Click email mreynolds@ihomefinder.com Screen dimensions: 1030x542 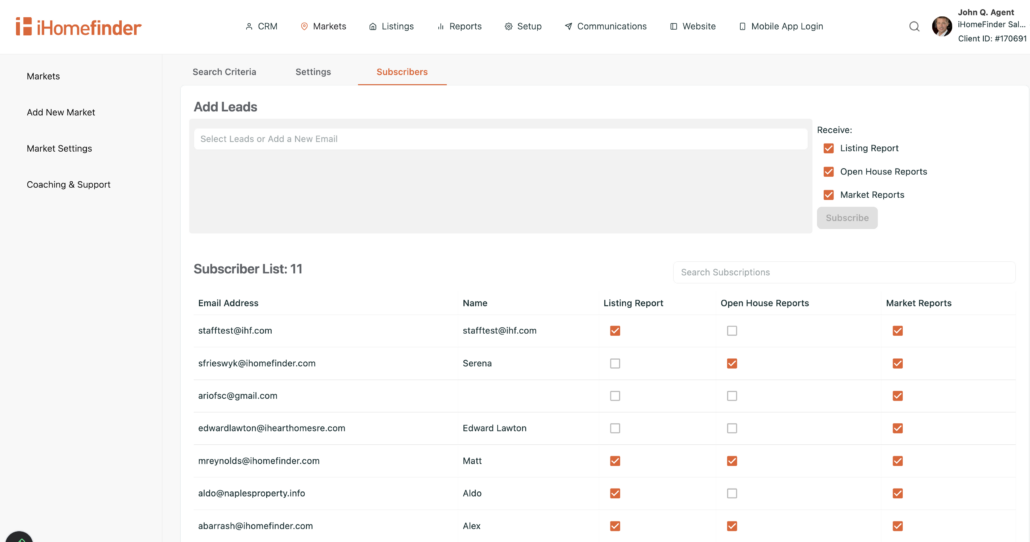pyautogui.click(x=259, y=461)
